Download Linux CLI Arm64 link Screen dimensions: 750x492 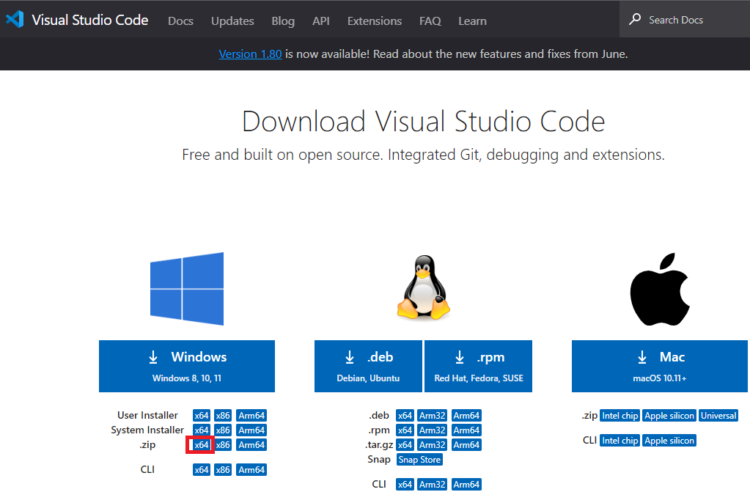[x=466, y=485]
